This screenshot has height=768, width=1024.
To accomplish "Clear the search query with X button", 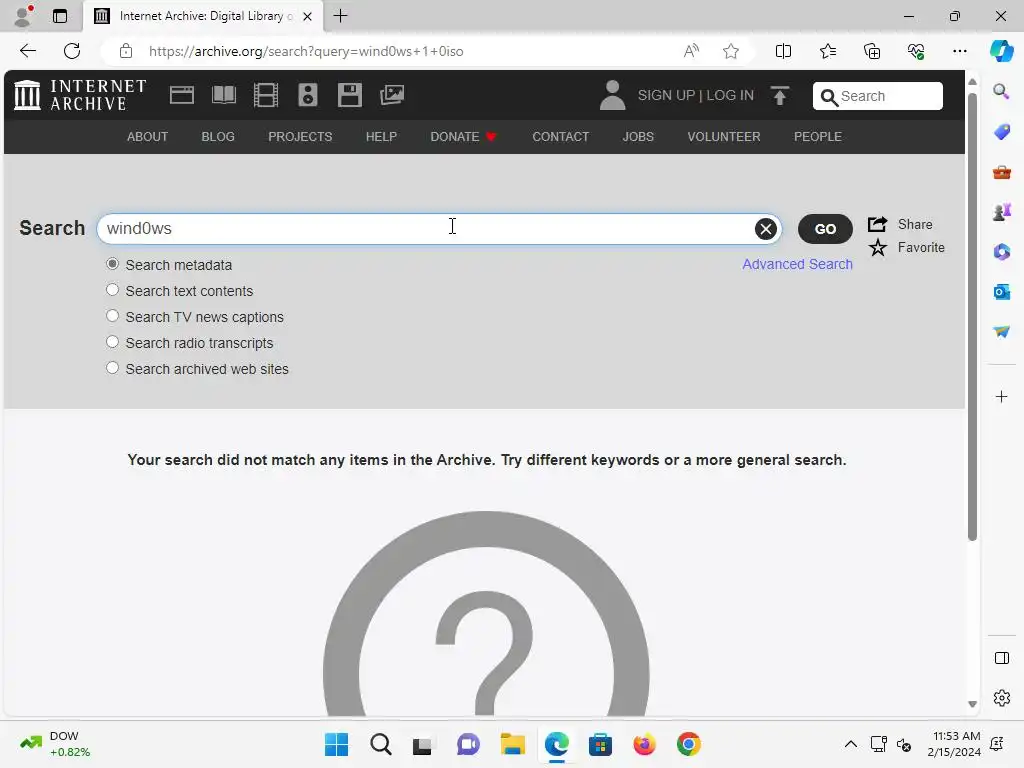I will (765, 229).
